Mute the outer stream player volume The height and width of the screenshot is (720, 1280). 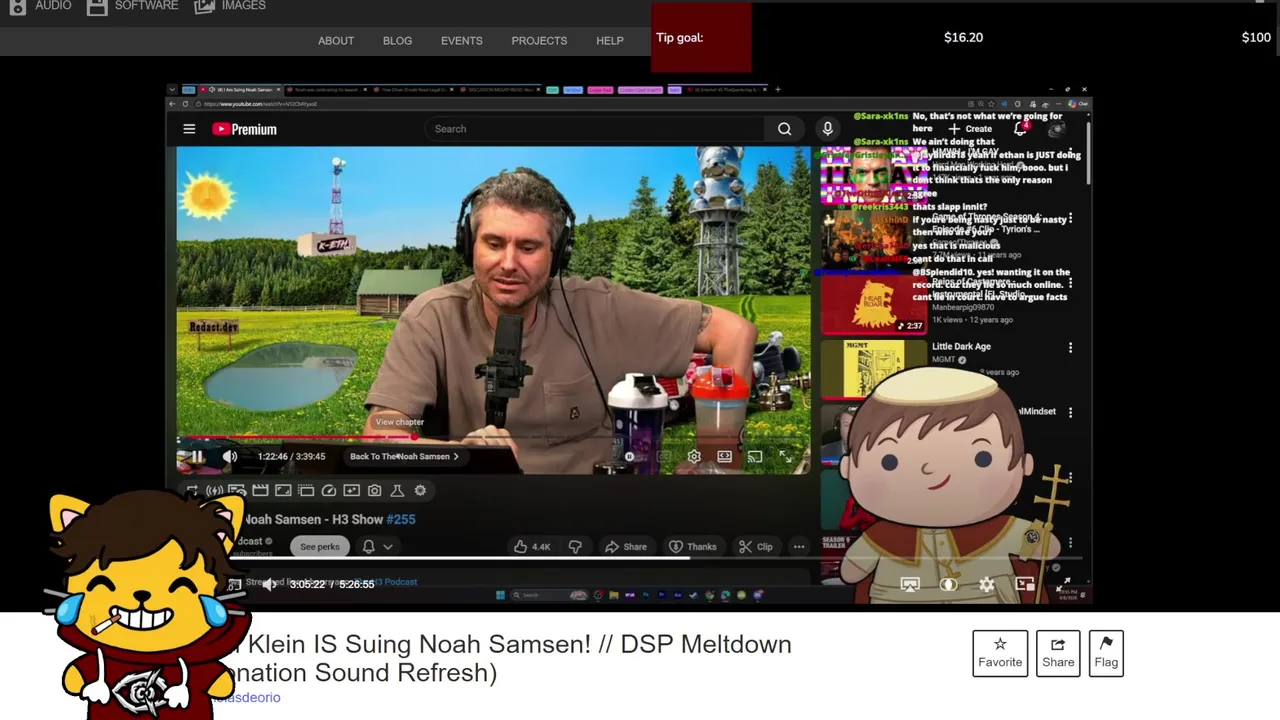[268, 584]
